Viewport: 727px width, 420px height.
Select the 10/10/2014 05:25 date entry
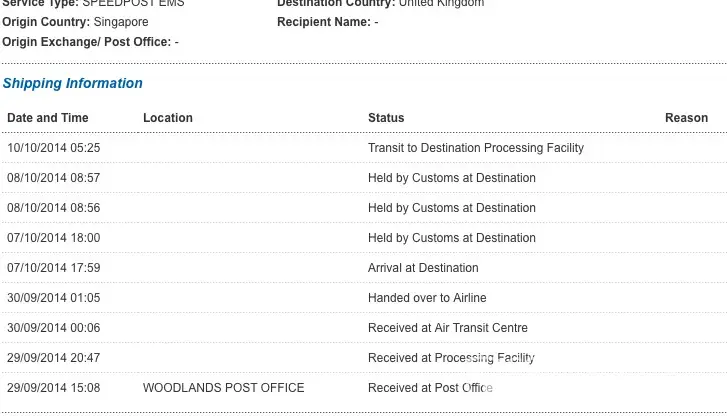pos(54,148)
